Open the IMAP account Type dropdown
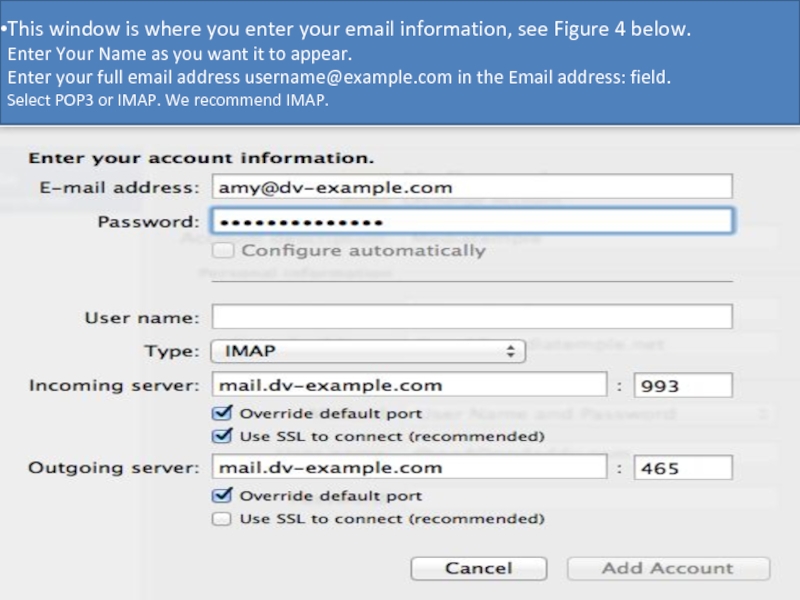This screenshot has width=800, height=600. pos(367,351)
